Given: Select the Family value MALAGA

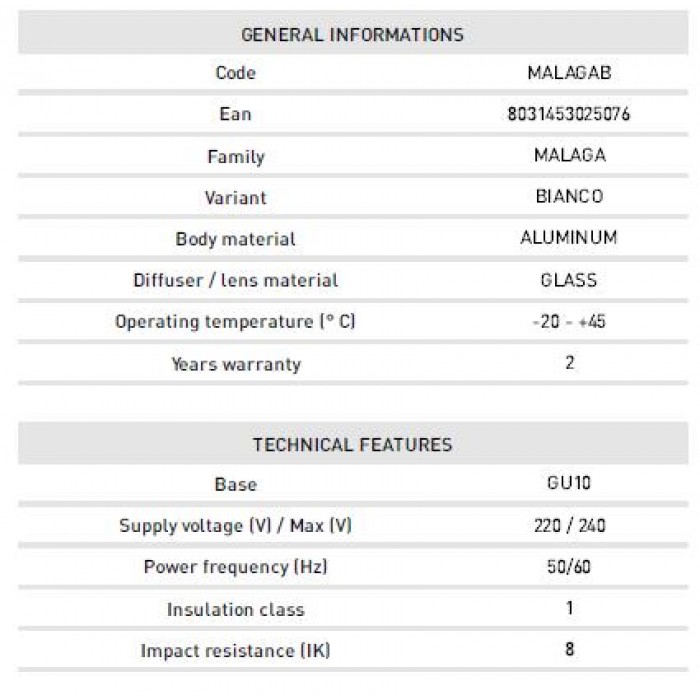Looking at the screenshot, I should pyautogui.click(x=569, y=155).
